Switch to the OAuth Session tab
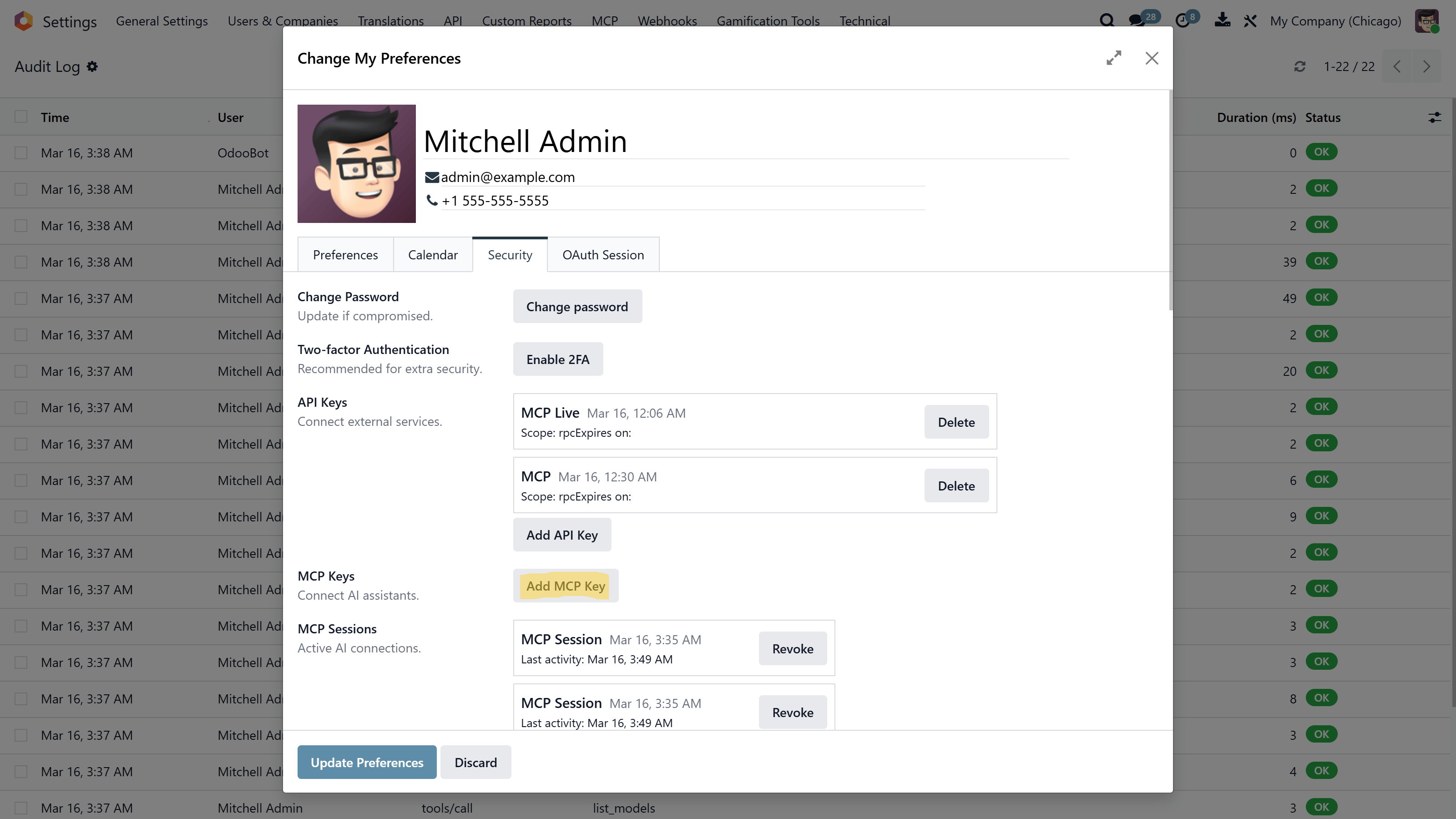The width and height of the screenshot is (1456, 819). 602,255
